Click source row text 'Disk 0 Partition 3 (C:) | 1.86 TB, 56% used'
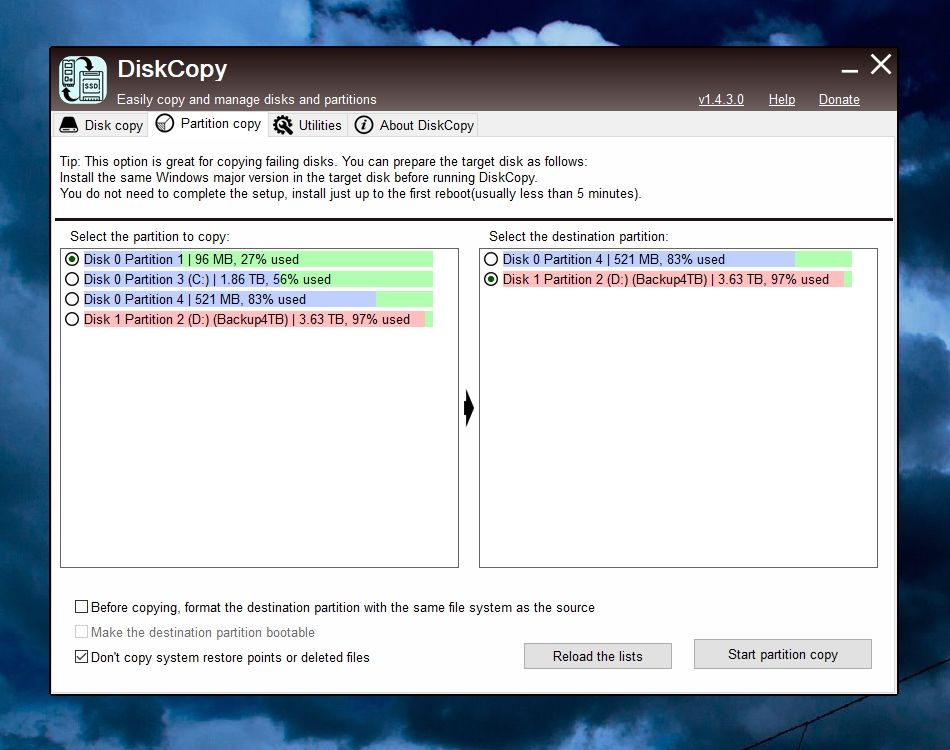Image resolution: width=950 pixels, height=750 pixels. [x=207, y=279]
